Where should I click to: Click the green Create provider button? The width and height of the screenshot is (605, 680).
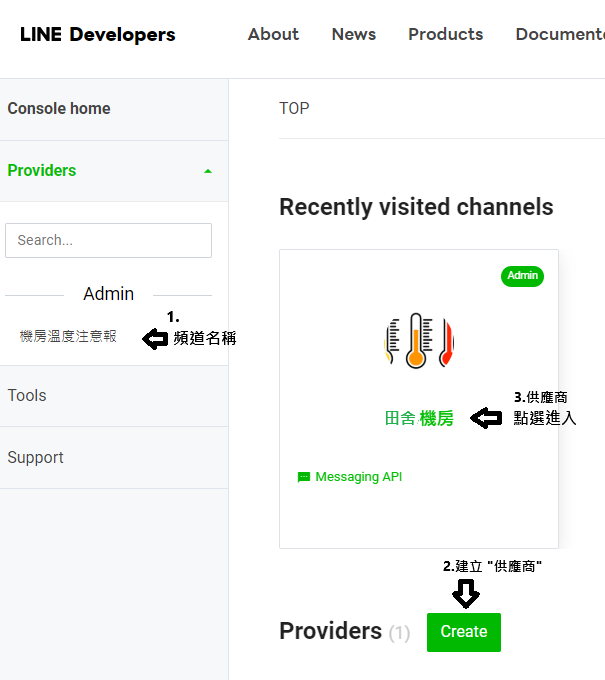coord(464,632)
